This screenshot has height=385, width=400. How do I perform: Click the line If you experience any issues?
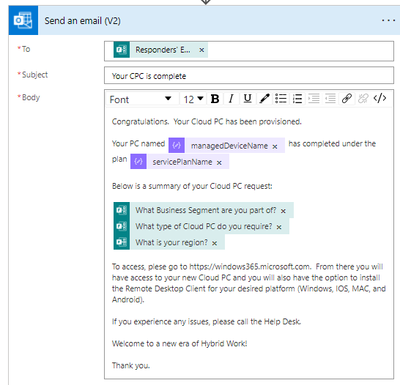coord(206,322)
